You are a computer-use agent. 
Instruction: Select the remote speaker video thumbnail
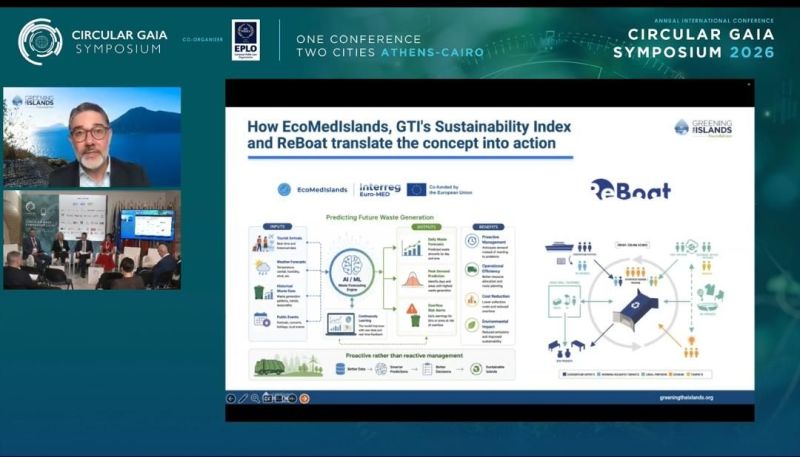pyautogui.click(x=92, y=137)
